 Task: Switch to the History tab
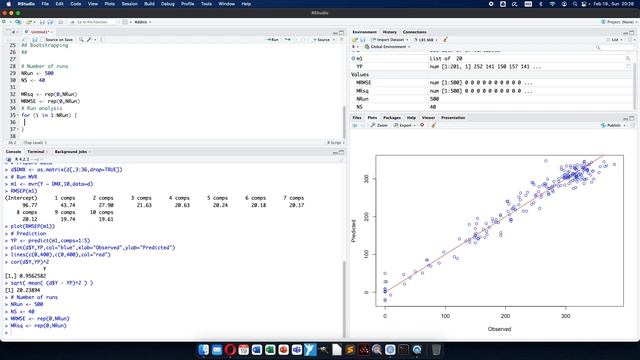389,32
